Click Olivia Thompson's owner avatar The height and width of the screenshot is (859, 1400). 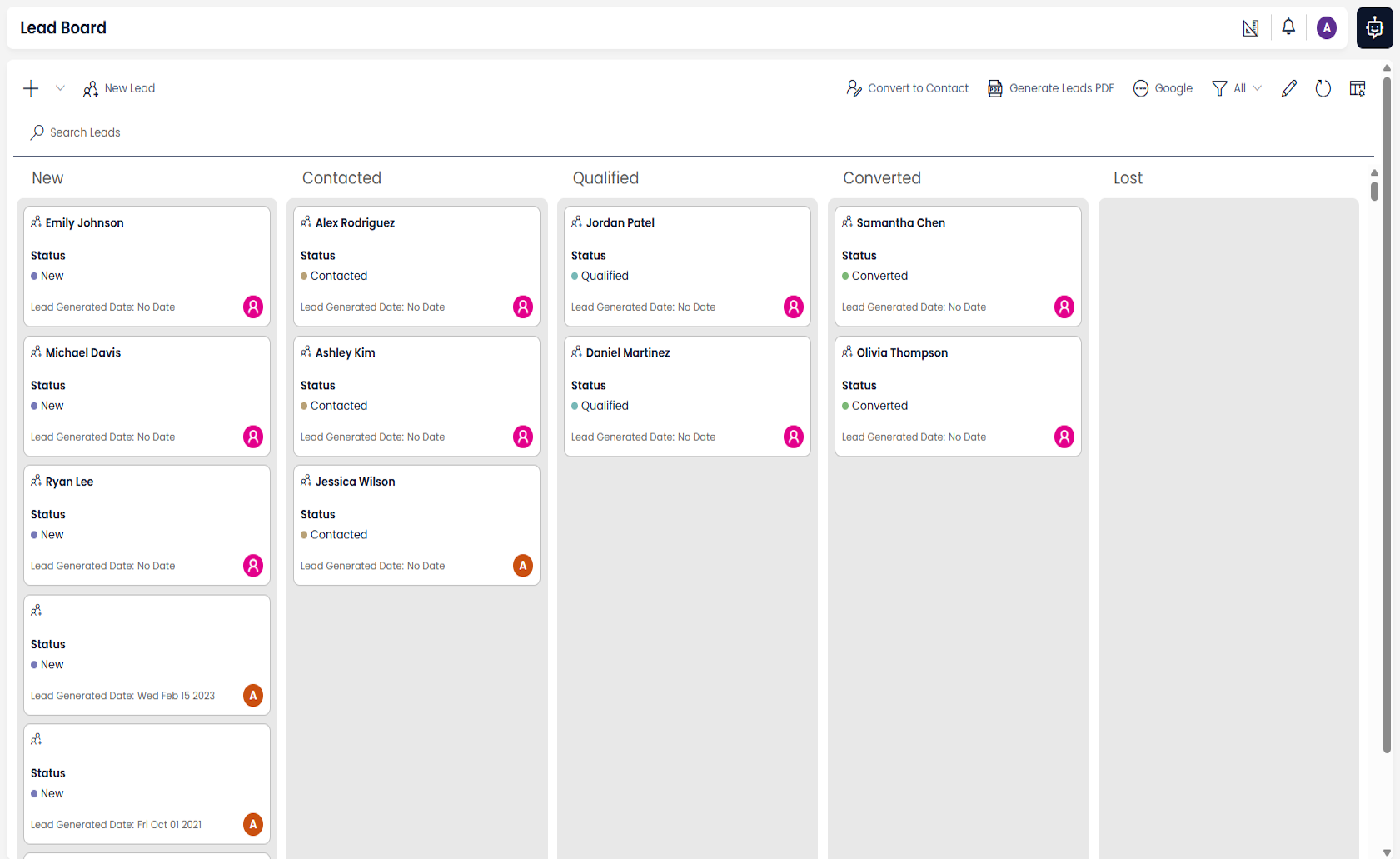coord(1064,437)
